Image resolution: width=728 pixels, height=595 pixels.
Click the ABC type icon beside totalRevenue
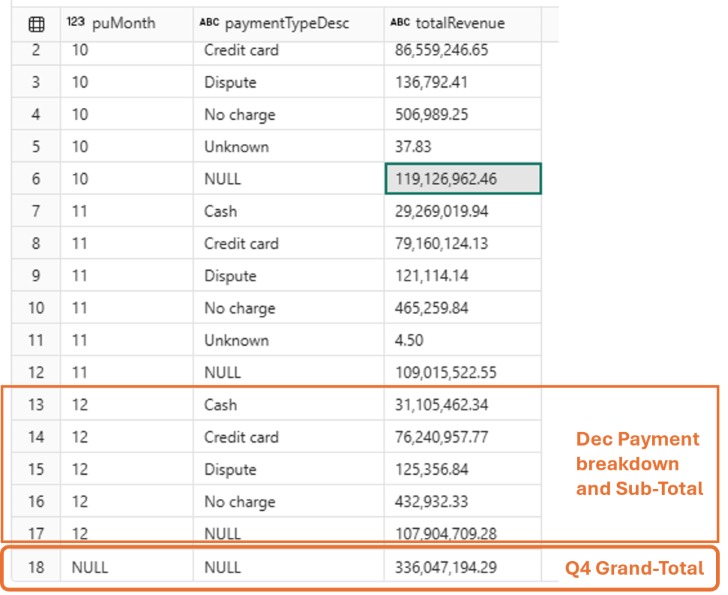tap(400, 22)
